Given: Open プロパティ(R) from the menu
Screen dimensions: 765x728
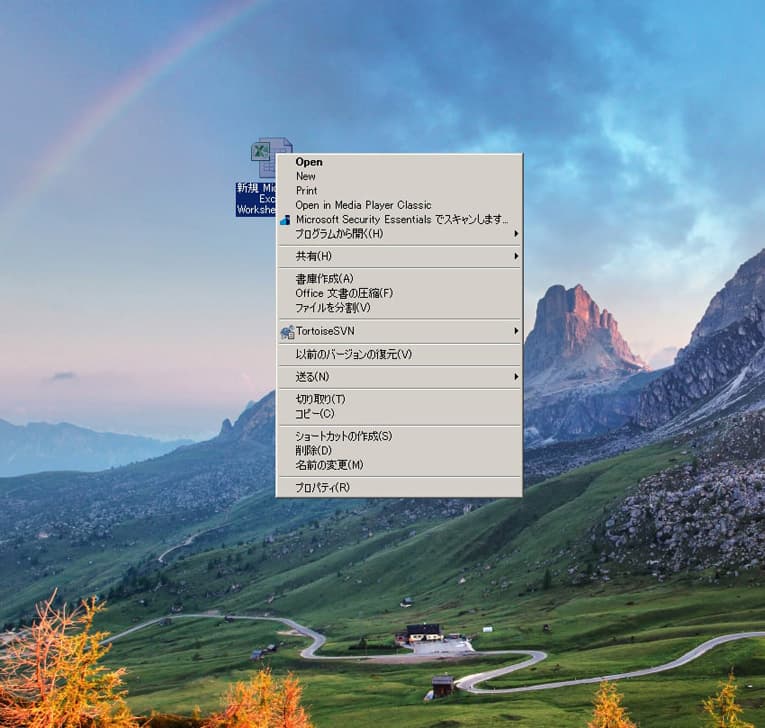Looking at the screenshot, I should (x=322, y=487).
